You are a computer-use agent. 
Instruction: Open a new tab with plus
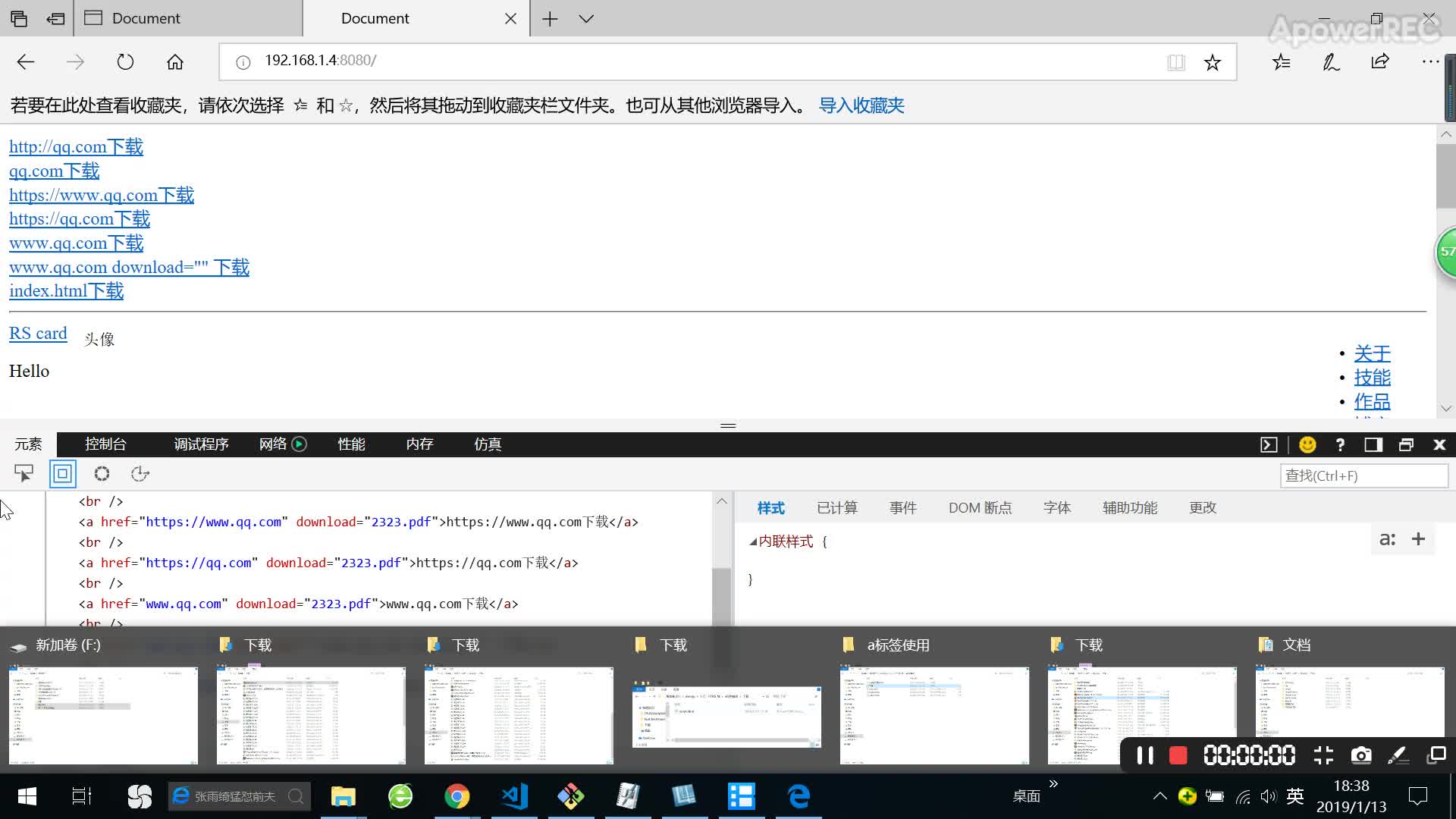pyautogui.click(x=550, y=18)
